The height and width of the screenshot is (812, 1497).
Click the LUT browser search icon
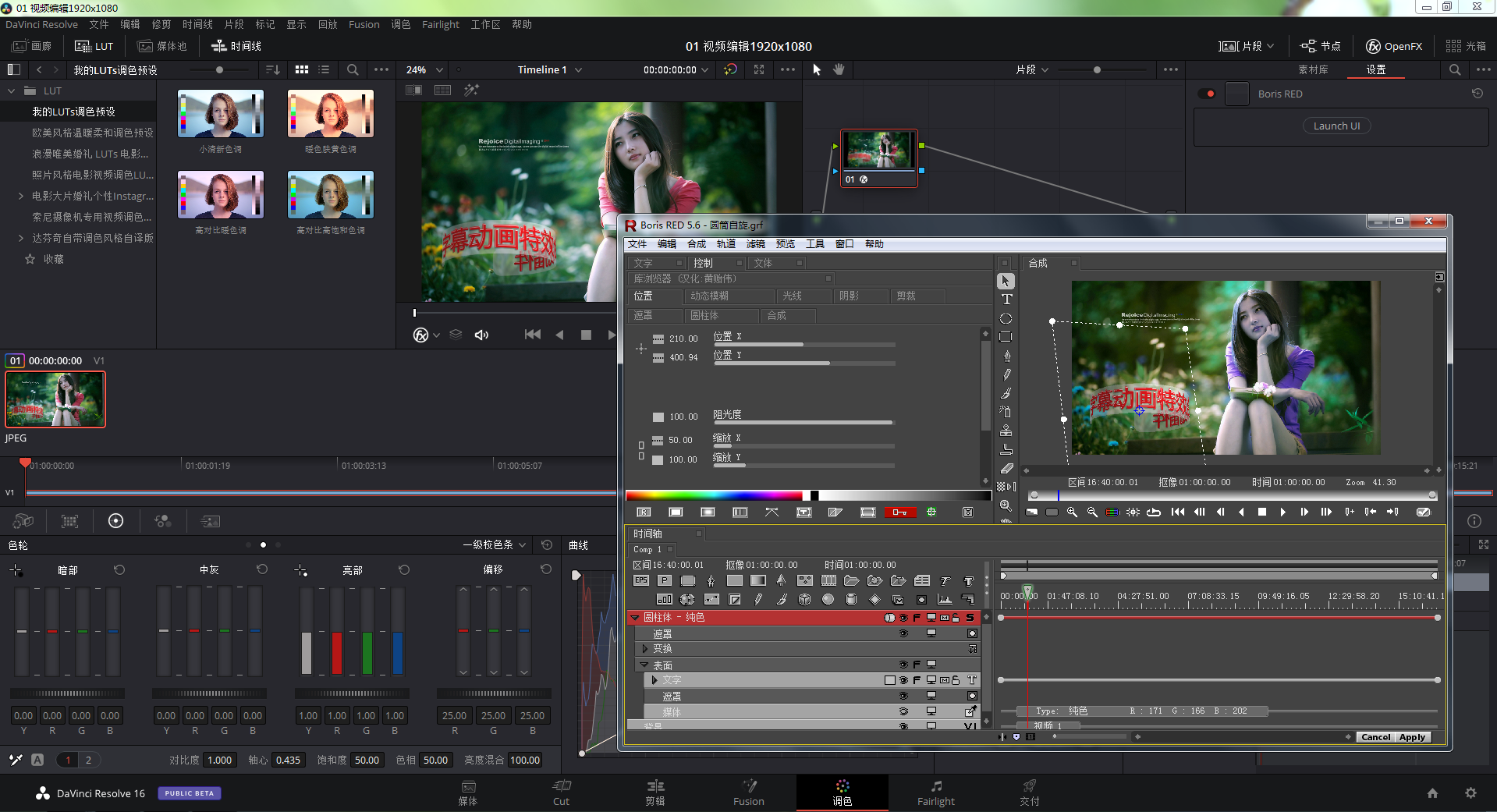tap(353, 69)
